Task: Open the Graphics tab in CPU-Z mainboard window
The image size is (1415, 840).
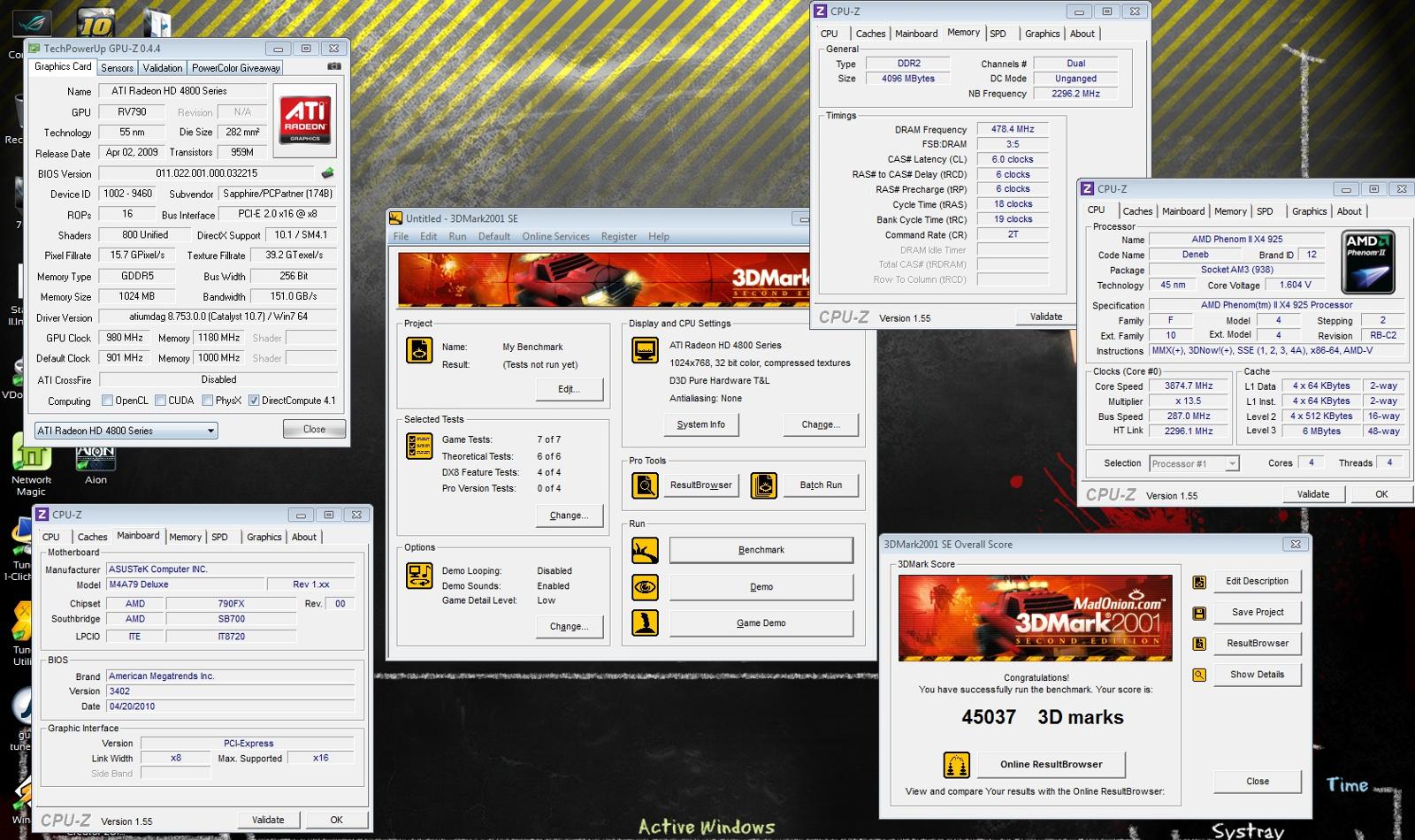Action: tap(264, 537)
